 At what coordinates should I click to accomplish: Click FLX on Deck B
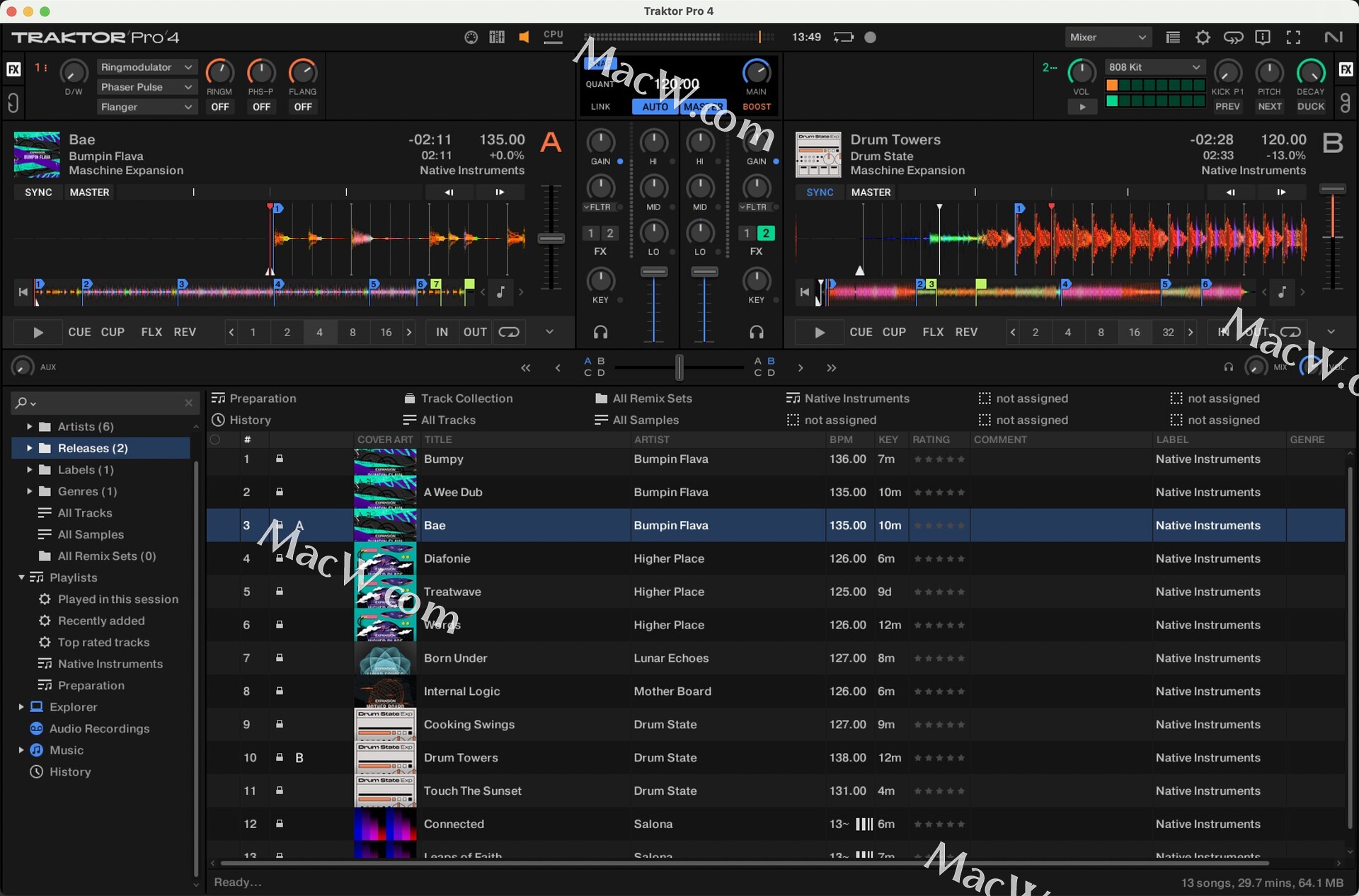(x=933, y=332)
